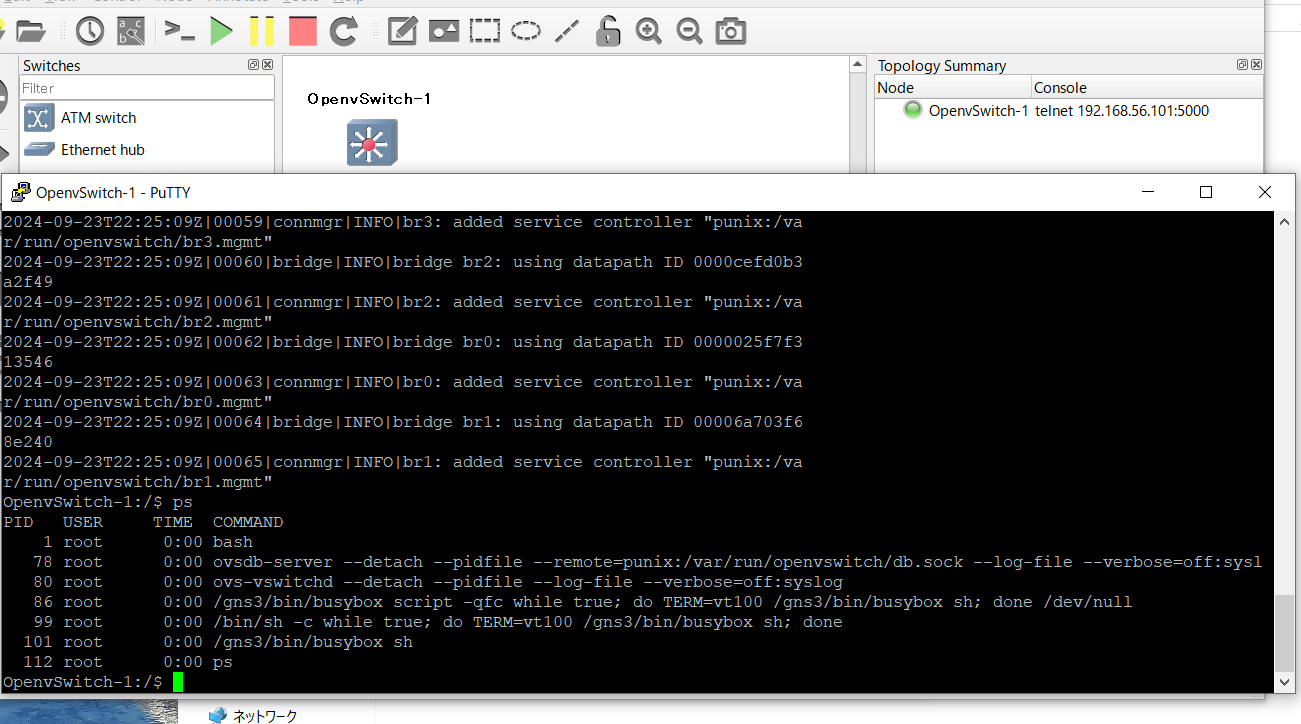This screenshot has width=1301, height=724.
Task: Click green status icon for OpenvSwitch-1
Action: [x=912, y=110]
